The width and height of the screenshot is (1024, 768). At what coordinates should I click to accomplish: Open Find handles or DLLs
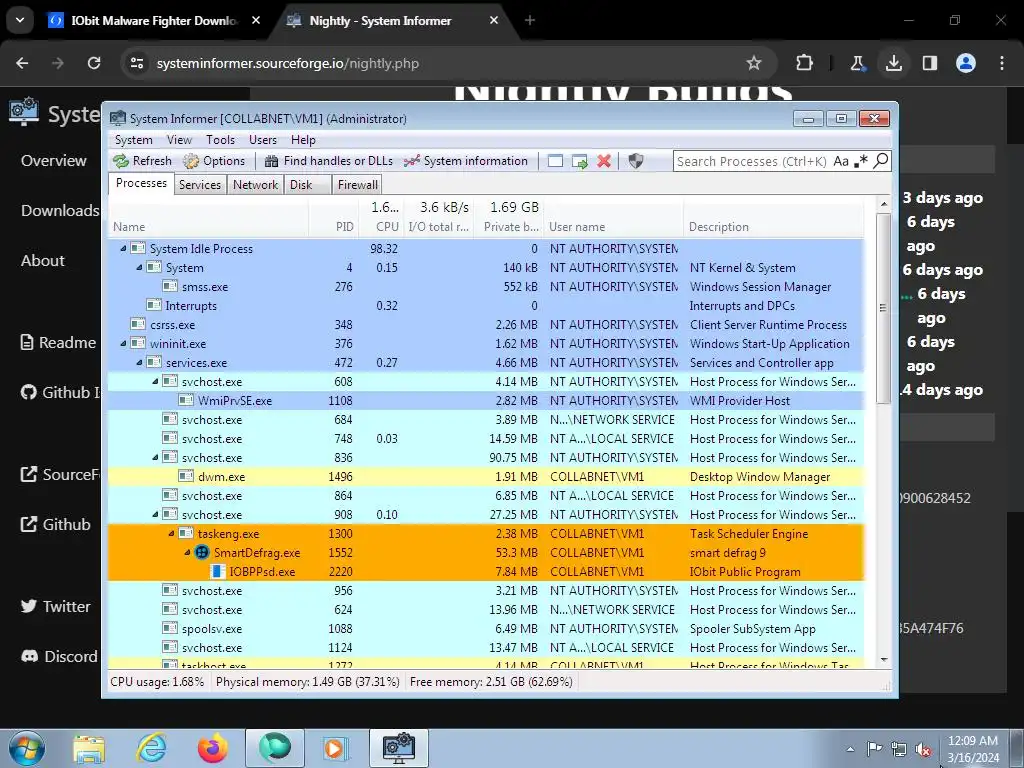[x=328, y=161]
